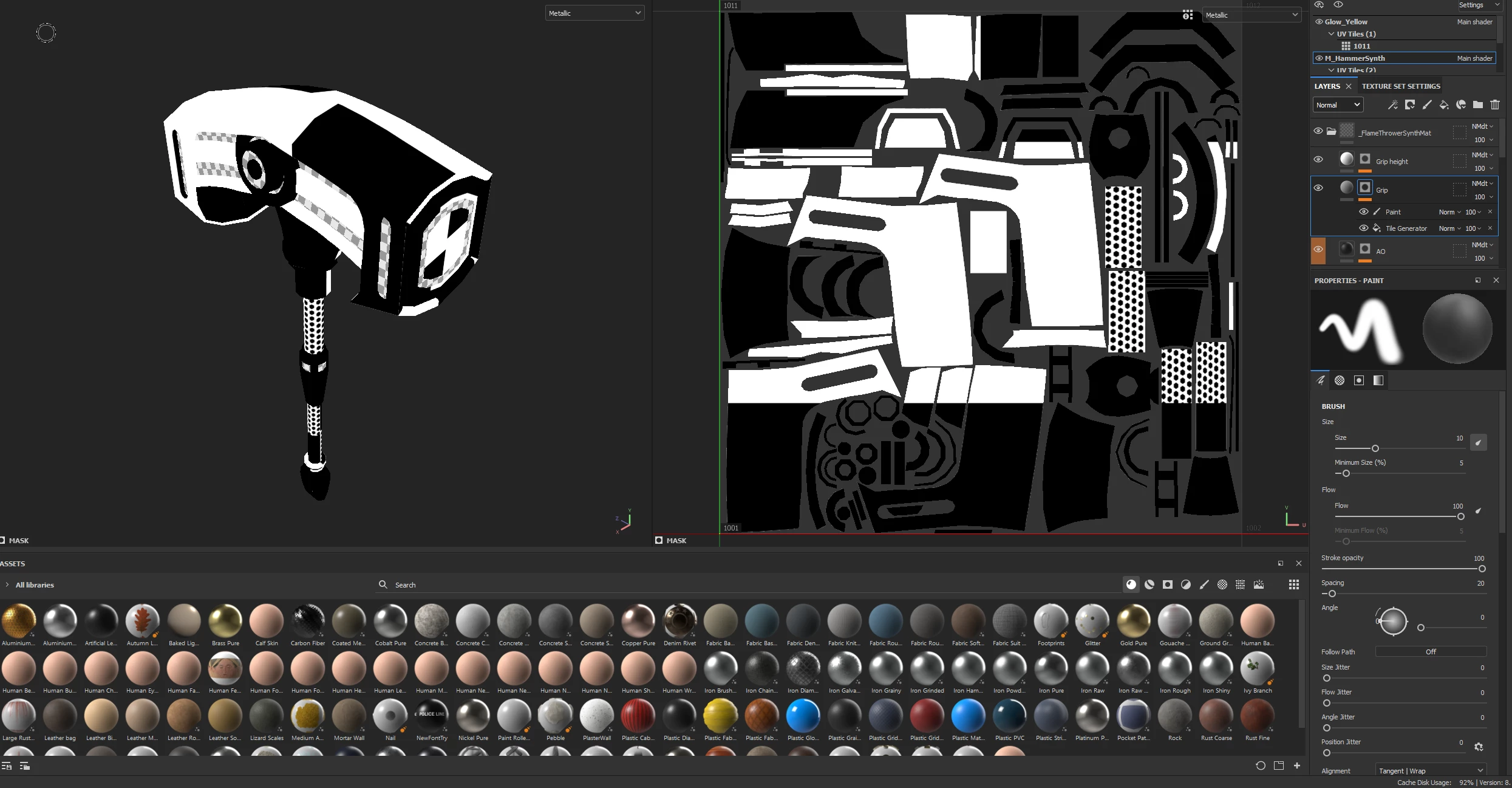
Task: Open the layer blend mode Normal dropdown
Action: [x=1338, y=105]
